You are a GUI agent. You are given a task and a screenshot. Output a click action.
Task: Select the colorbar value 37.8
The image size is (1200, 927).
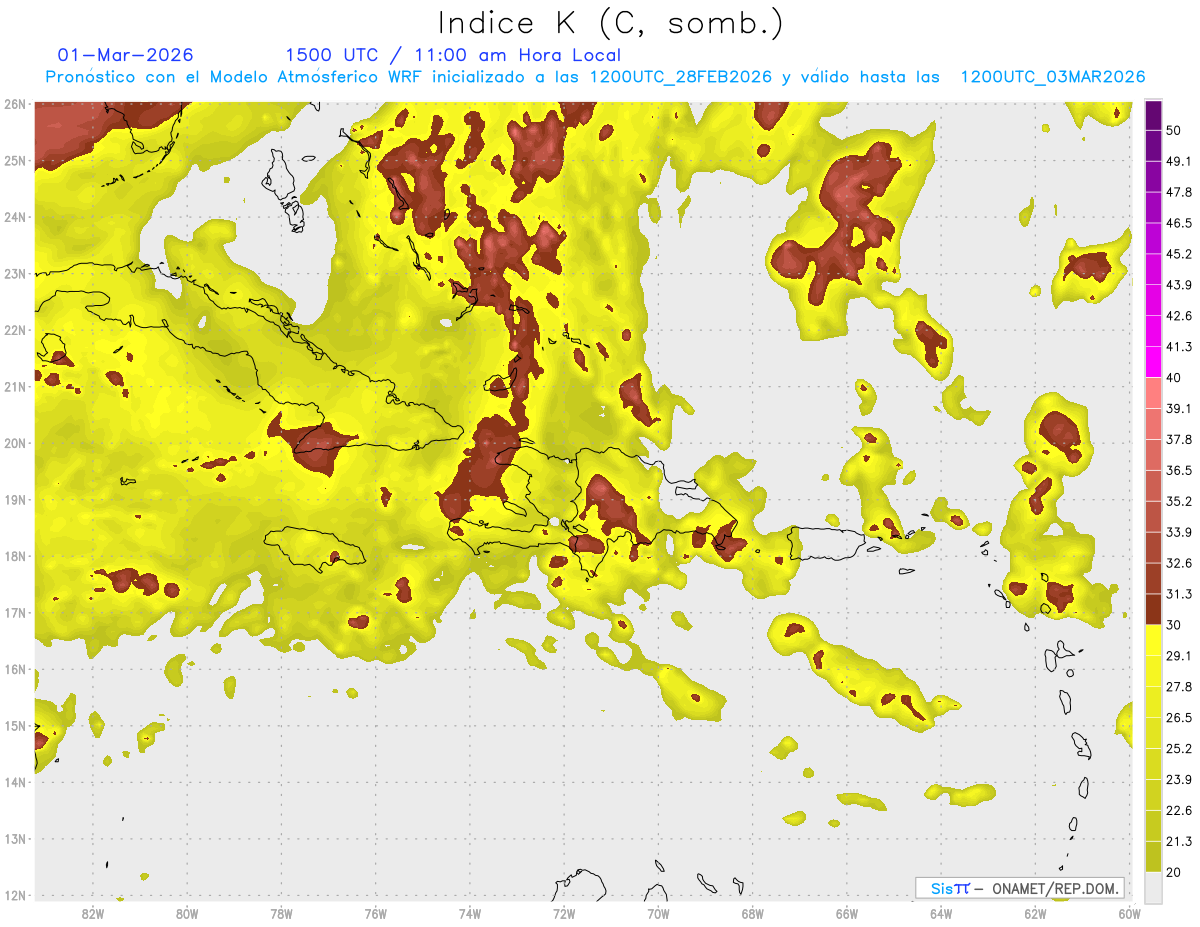pyautogui.click(x=1179, y=439)
